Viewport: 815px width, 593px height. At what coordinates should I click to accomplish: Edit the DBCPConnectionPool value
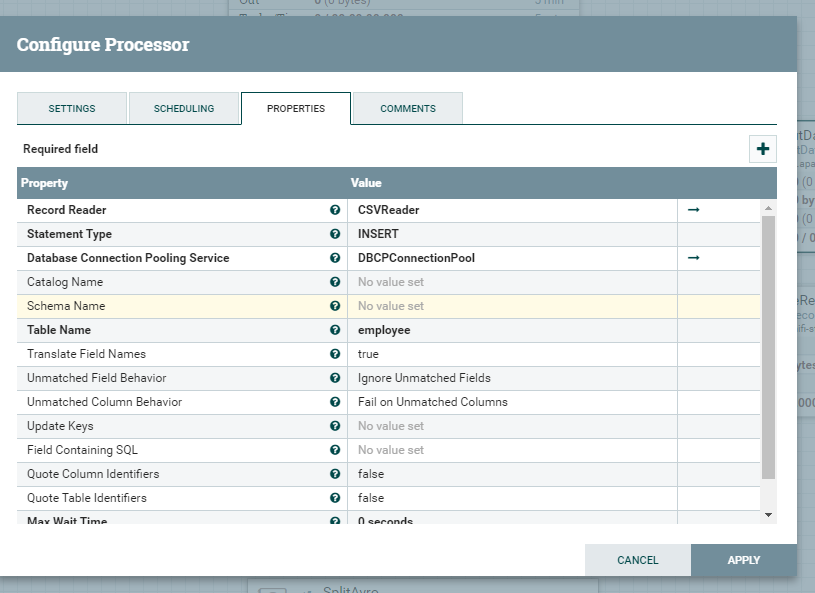tap(512, 258)
